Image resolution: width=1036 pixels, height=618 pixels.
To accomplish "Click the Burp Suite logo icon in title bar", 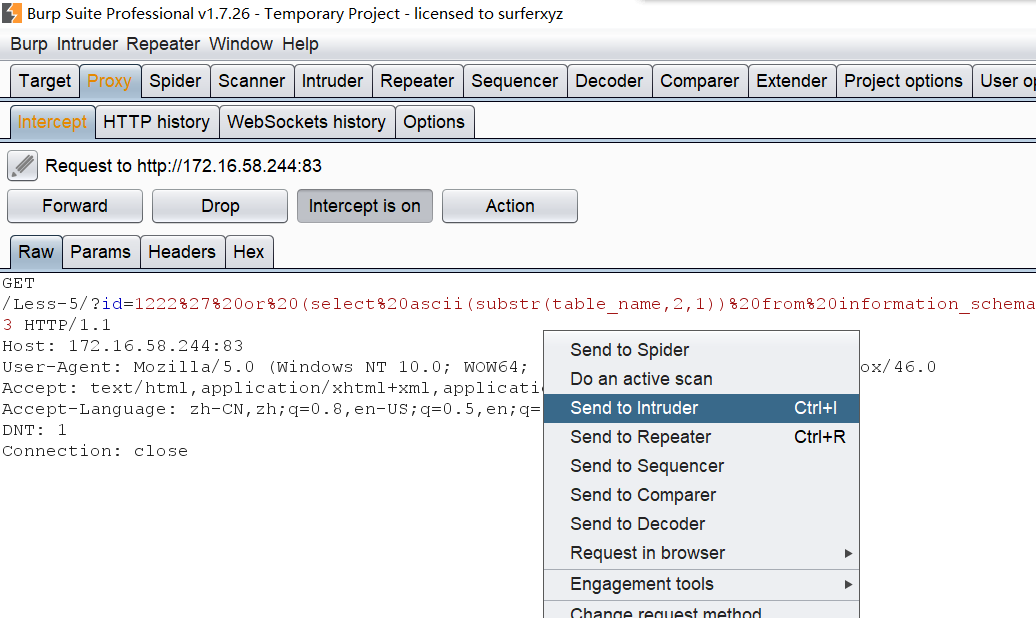I will (12, 13).
